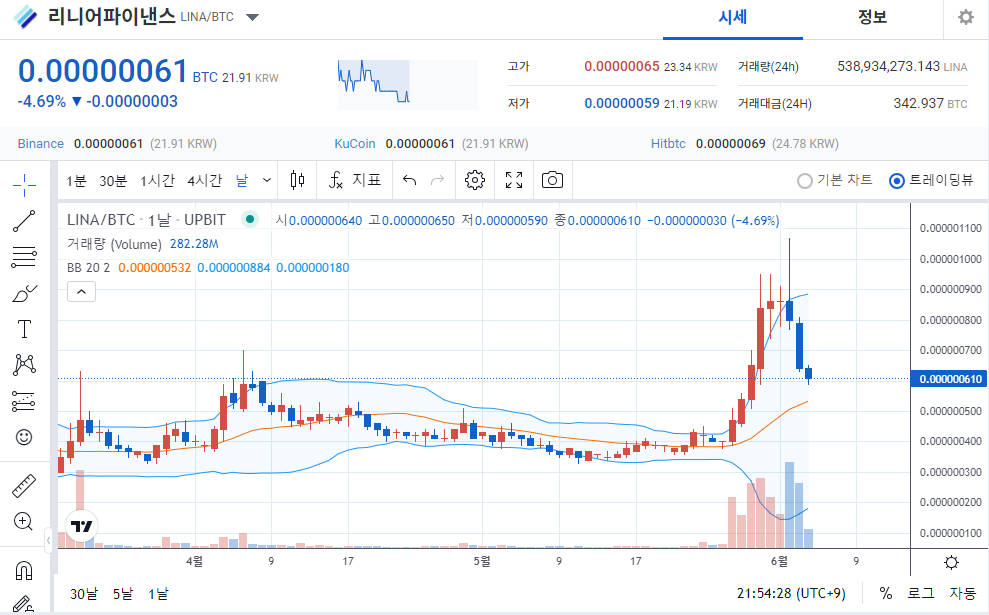Viewport: 989px width, 615px height.
Task: Click the Binance exchange link
Action: click(40, 144)
